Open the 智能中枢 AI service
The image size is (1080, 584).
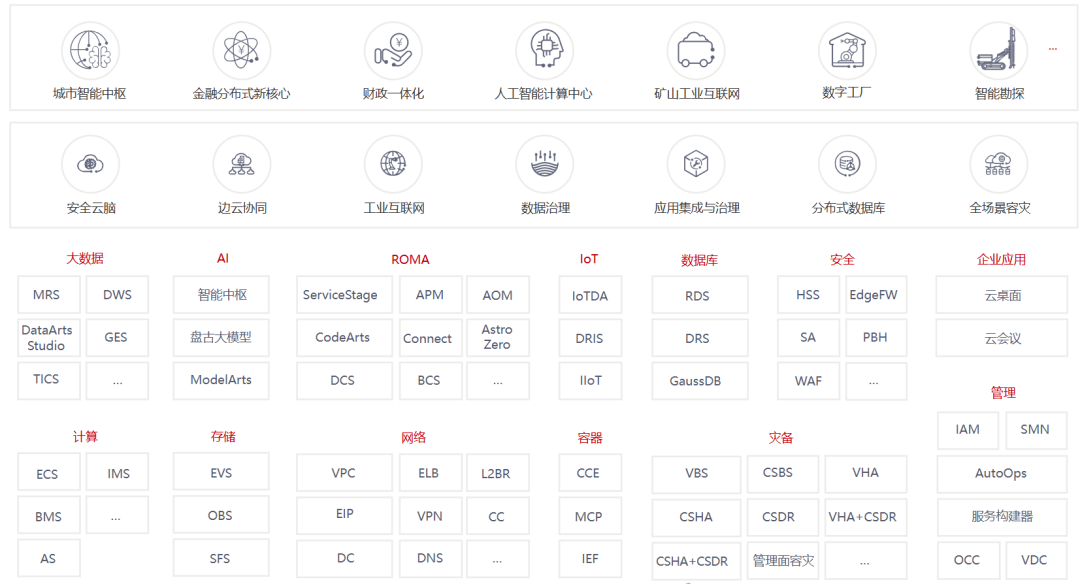coord(221,295)
